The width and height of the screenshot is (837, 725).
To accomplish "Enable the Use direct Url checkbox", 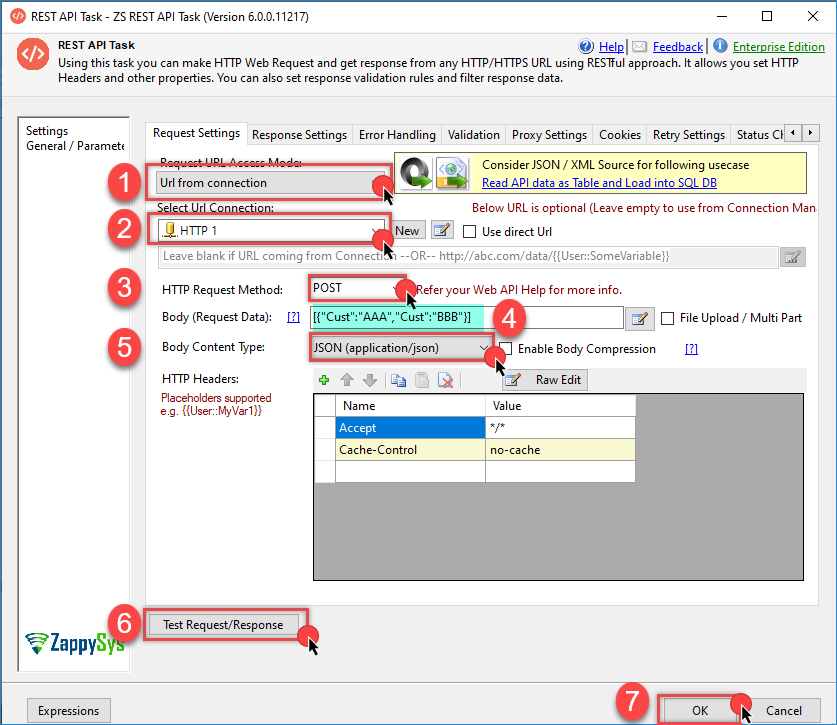I will point(471,231).
